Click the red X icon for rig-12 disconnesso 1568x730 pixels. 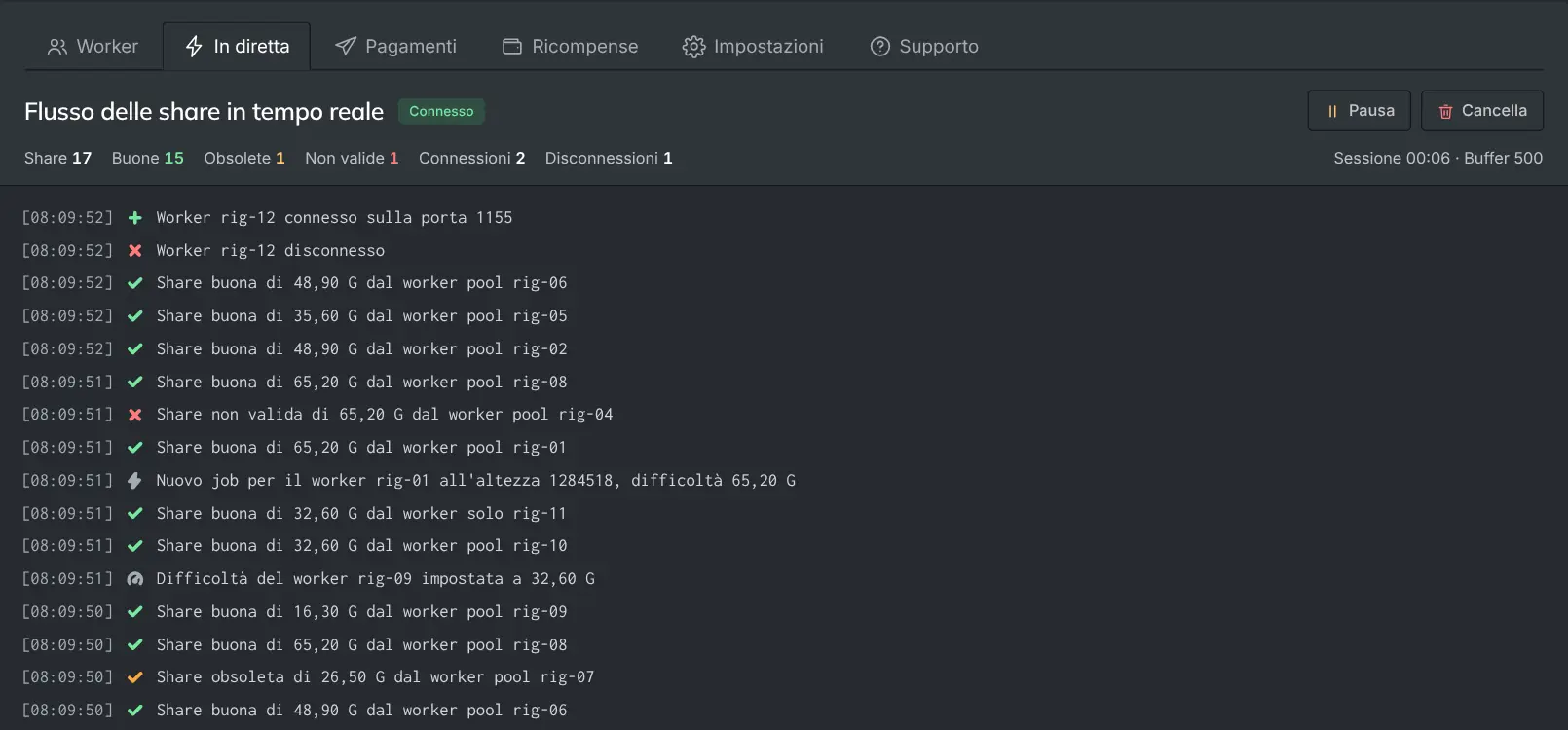tap(135, 251)
